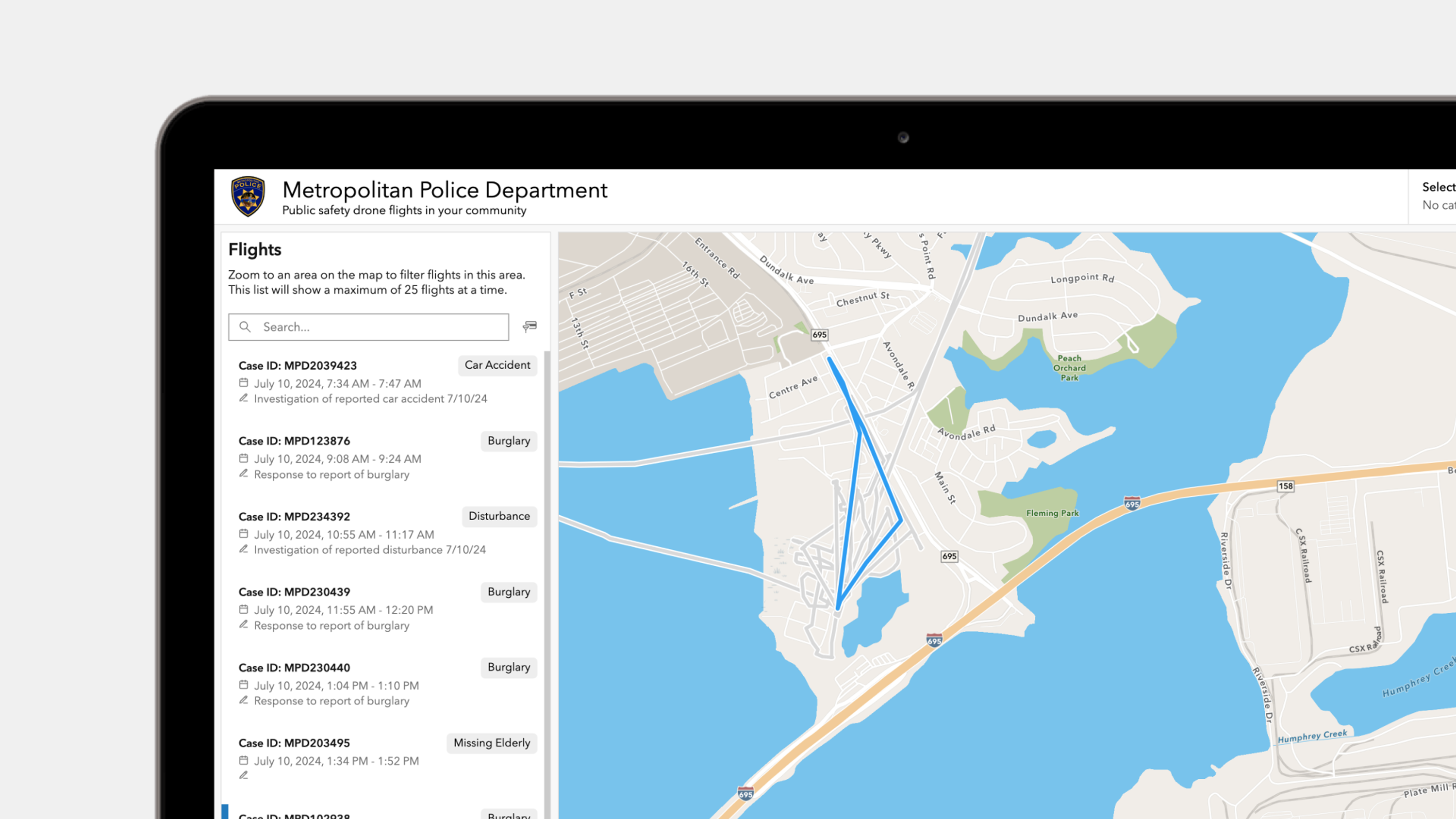Viewport: 1456px width, 819px height.
Task: Select the Missing Elderly case tag button
Action: [x=491, y=742]
